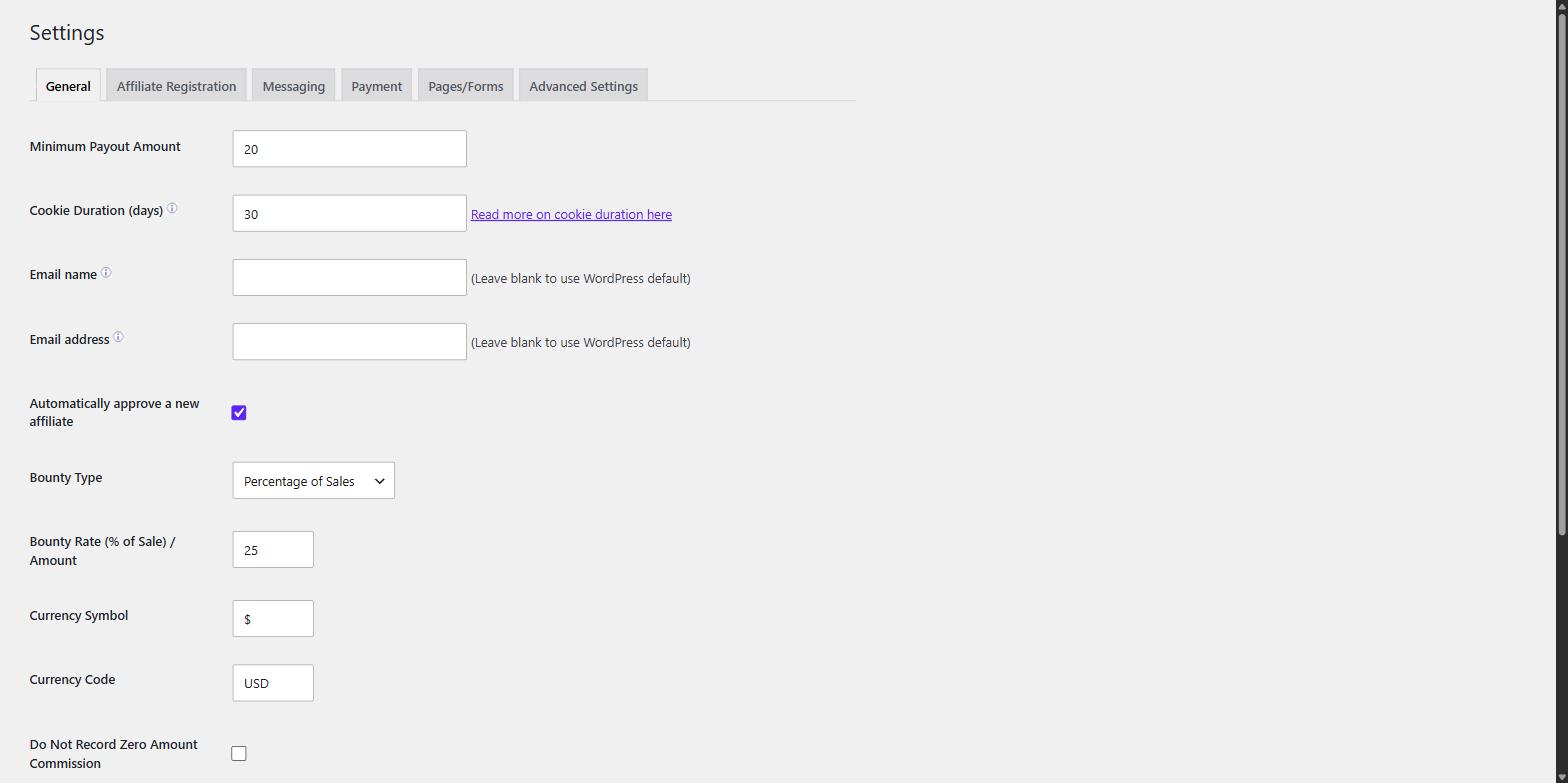Click the Settings page heading
Screen dimensions: 1568x783
67,33
